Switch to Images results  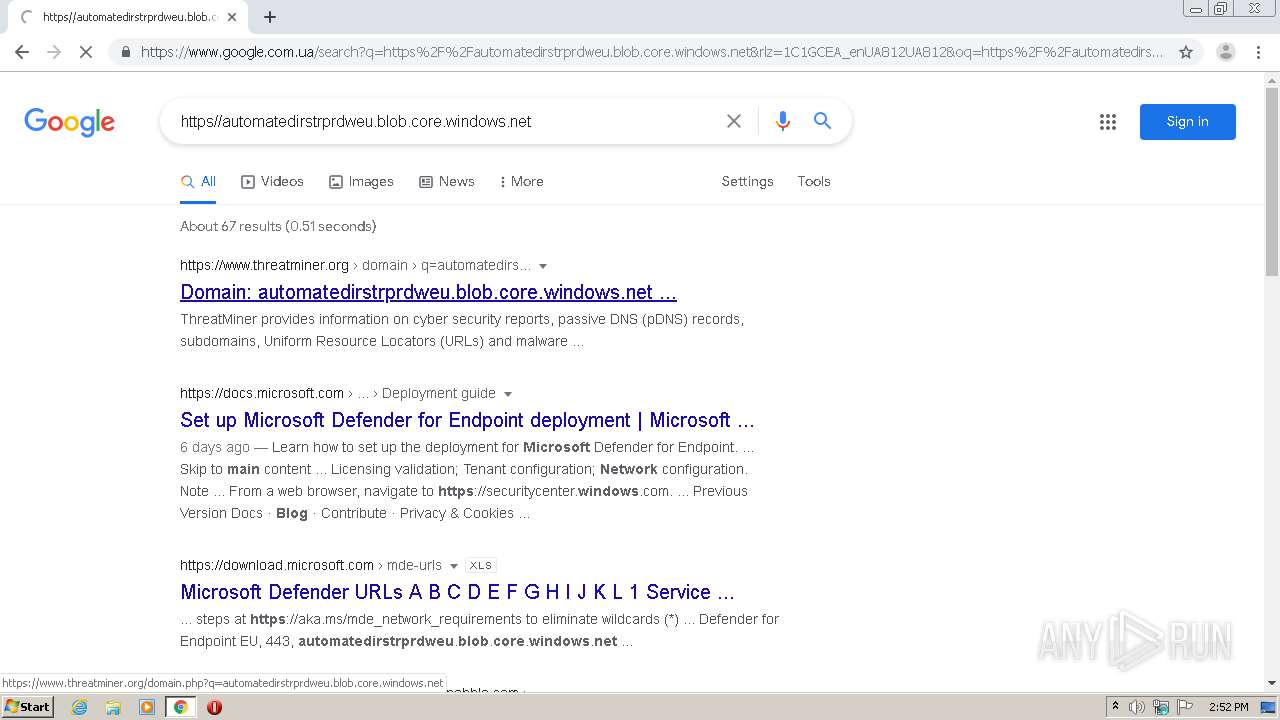pyautogui.click(x=361, y=182)
